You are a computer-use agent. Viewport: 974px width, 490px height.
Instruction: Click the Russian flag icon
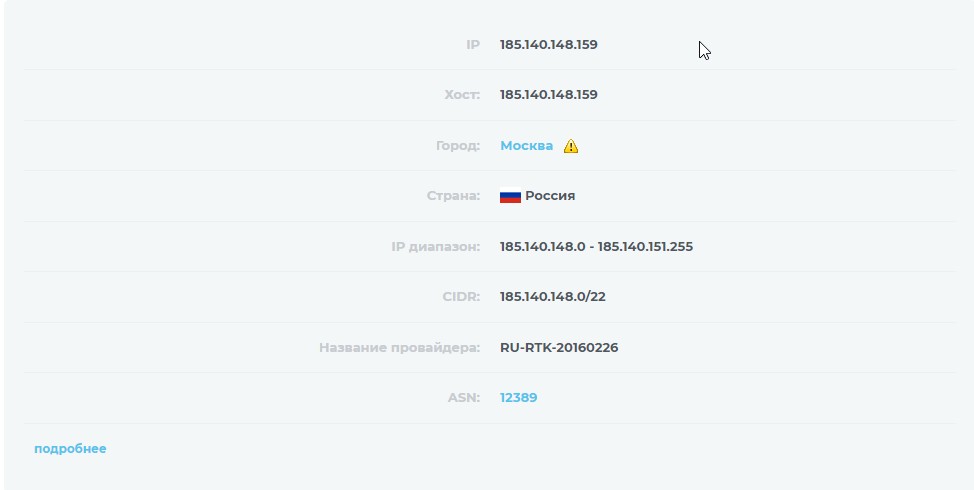[510, 196]
